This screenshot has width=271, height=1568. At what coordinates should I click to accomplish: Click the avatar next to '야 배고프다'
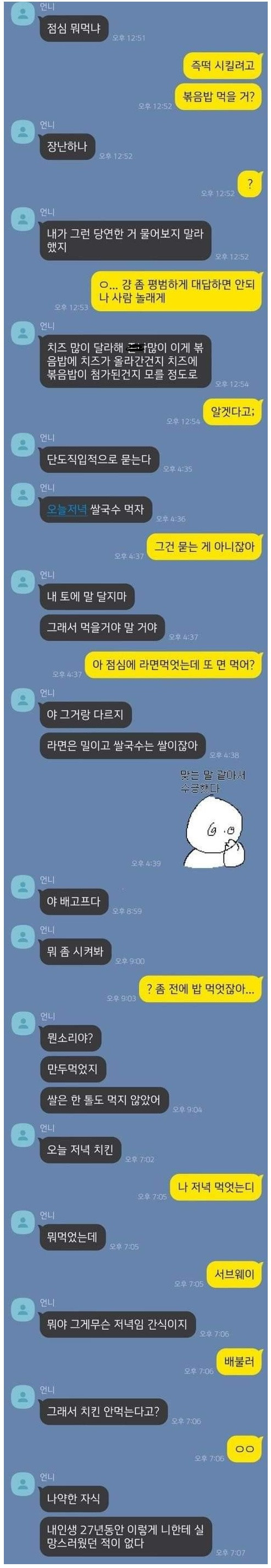[x=23, y=887]
